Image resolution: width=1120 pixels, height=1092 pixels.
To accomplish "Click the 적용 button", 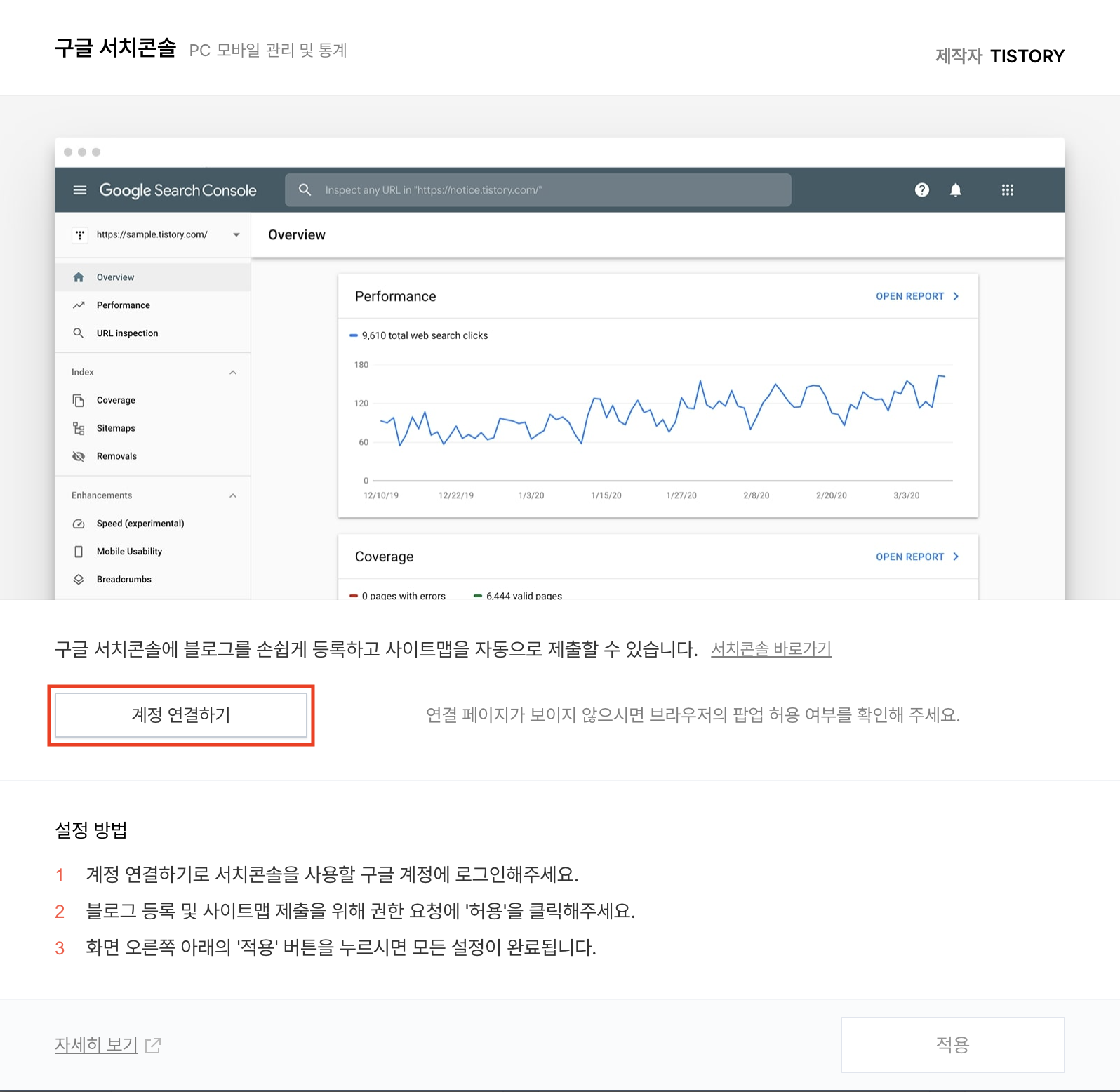I will click(x=952, y=1045).
